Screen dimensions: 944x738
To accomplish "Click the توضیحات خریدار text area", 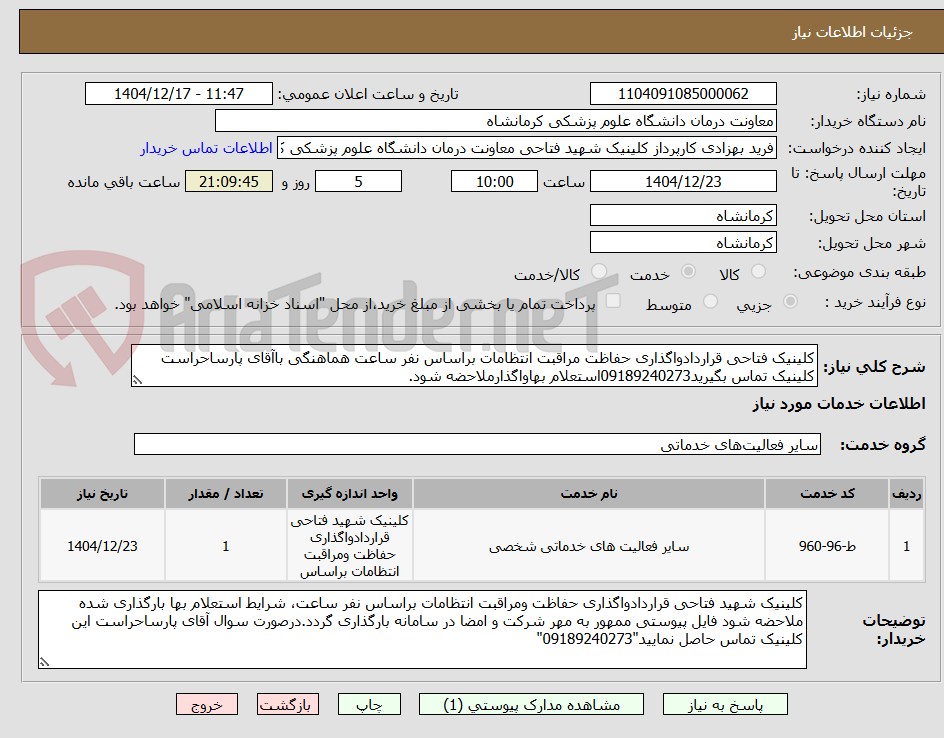I will 422,630.
